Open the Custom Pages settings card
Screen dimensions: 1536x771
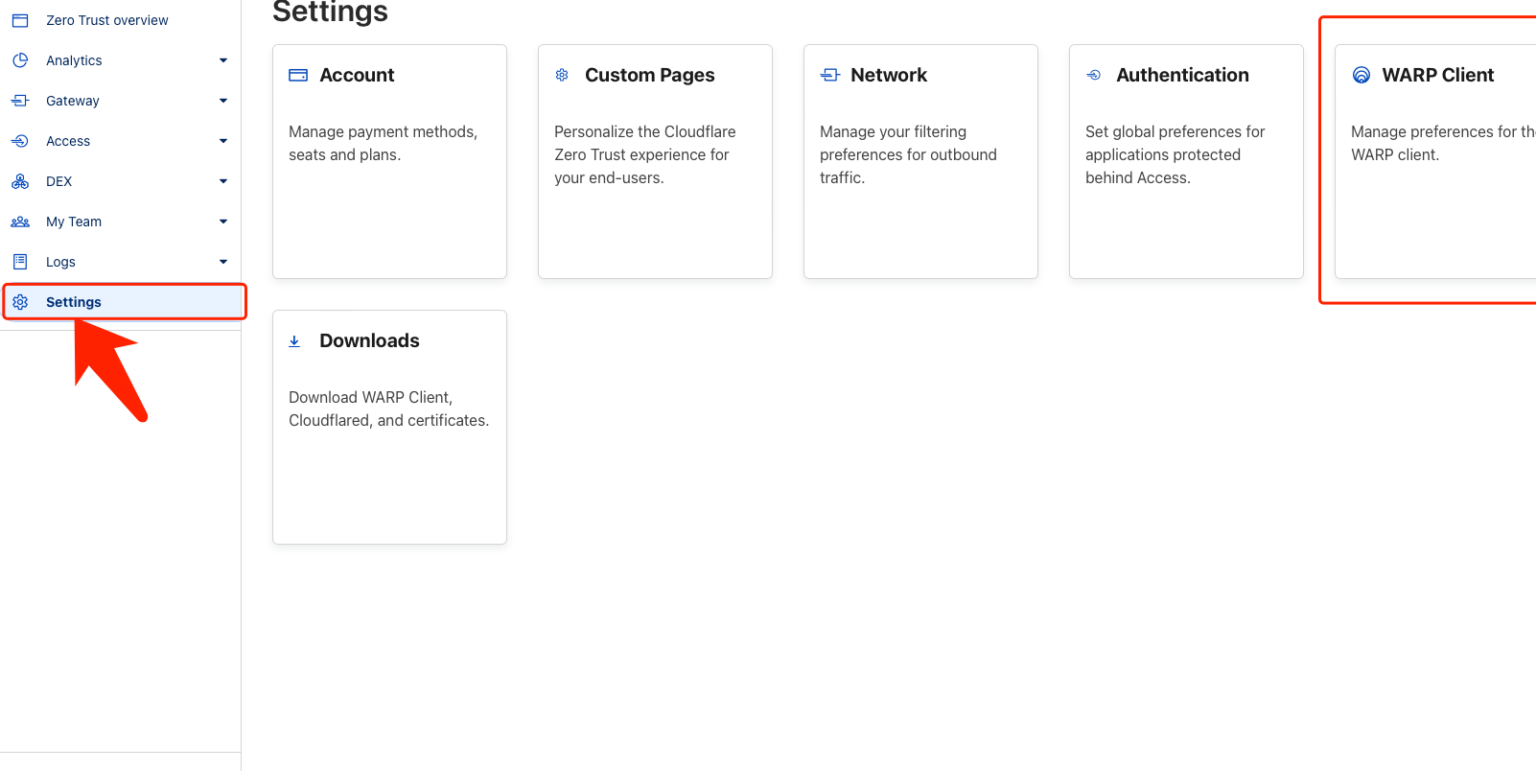[x=655, y=160]
